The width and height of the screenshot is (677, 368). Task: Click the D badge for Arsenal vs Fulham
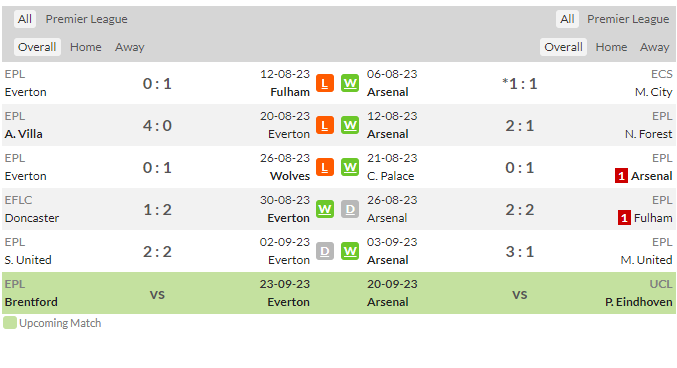(350, 209)
